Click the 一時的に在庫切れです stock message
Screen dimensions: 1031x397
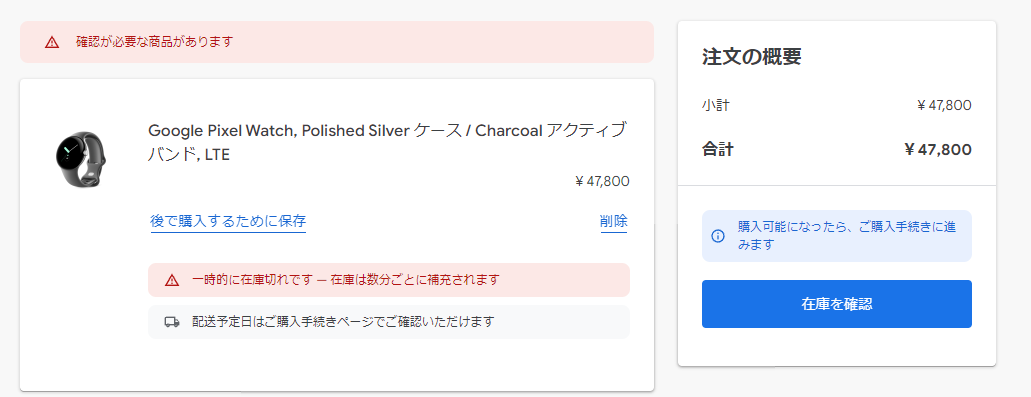click(346, 280)
